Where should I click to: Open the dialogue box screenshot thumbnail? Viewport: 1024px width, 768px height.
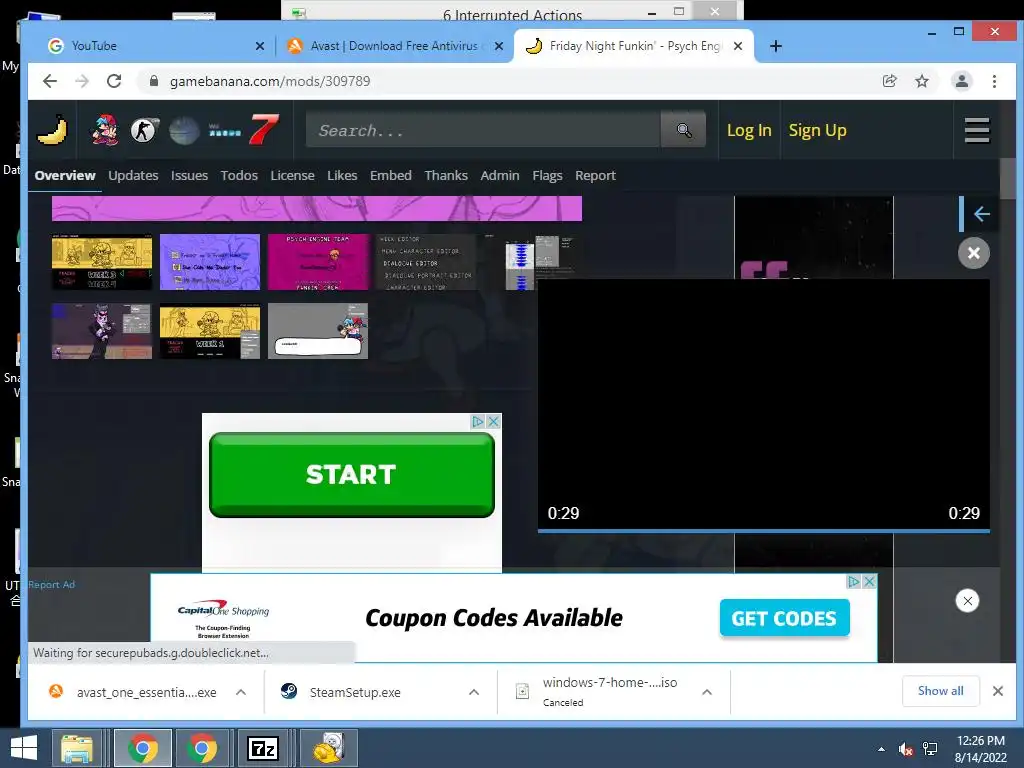317,330
